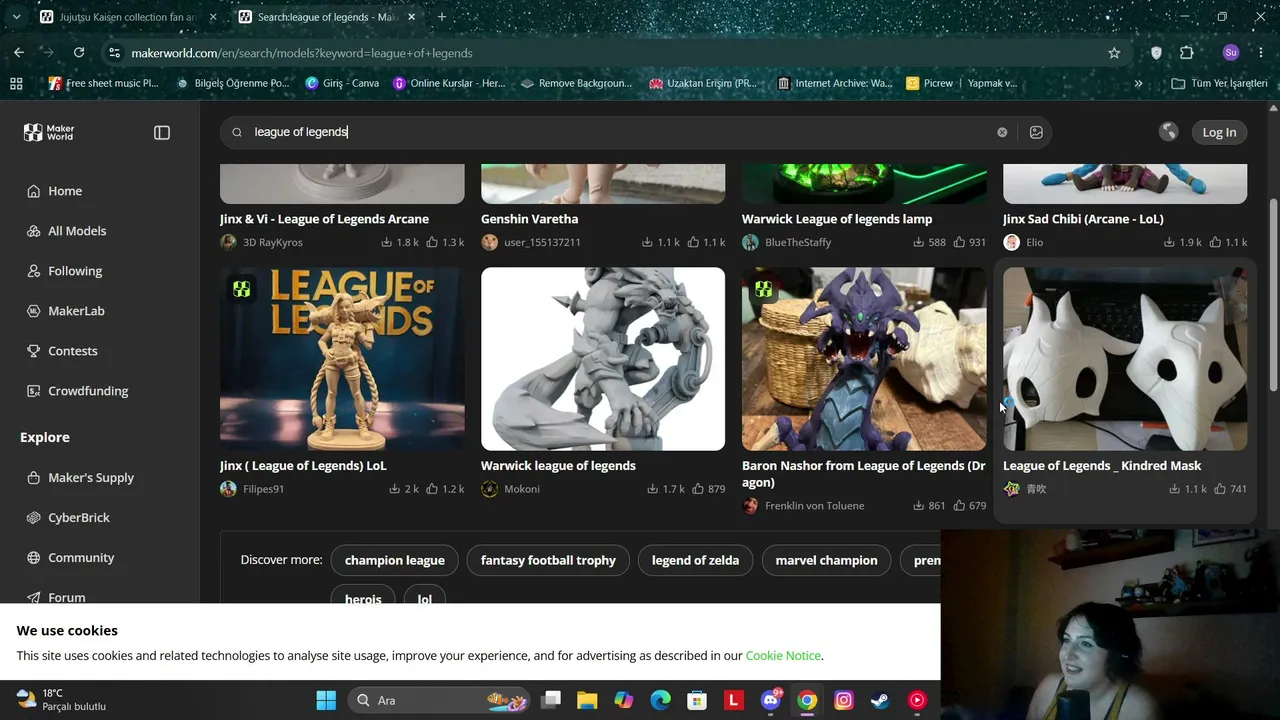Click the Log In button
Viewport: 1280px width, 720px height.
1219,132
